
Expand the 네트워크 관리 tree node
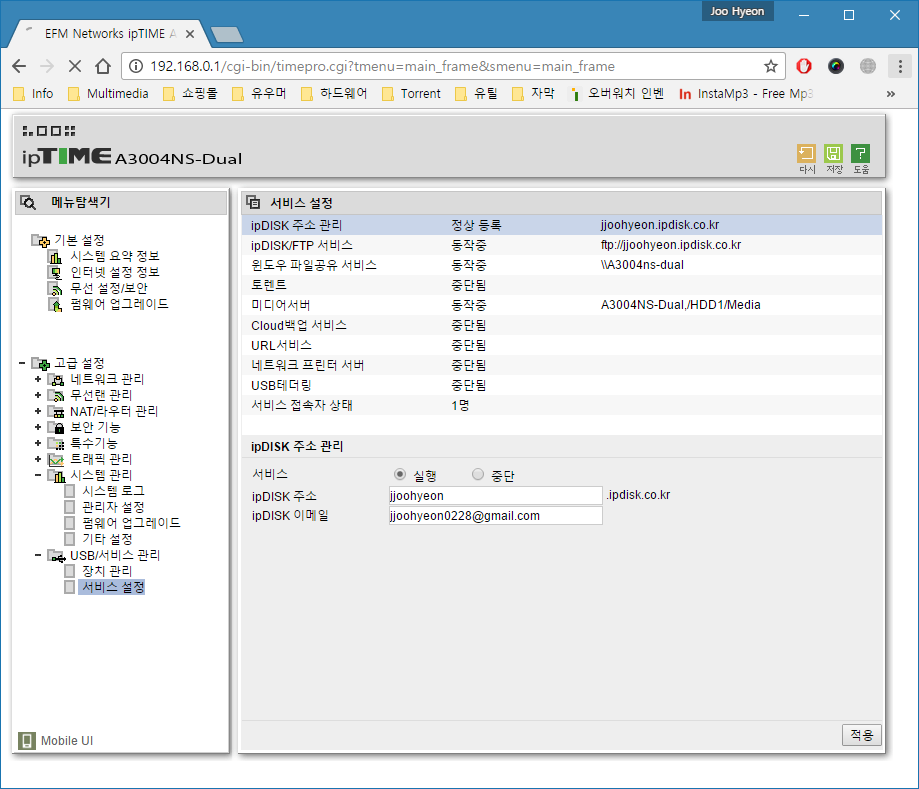38,379
